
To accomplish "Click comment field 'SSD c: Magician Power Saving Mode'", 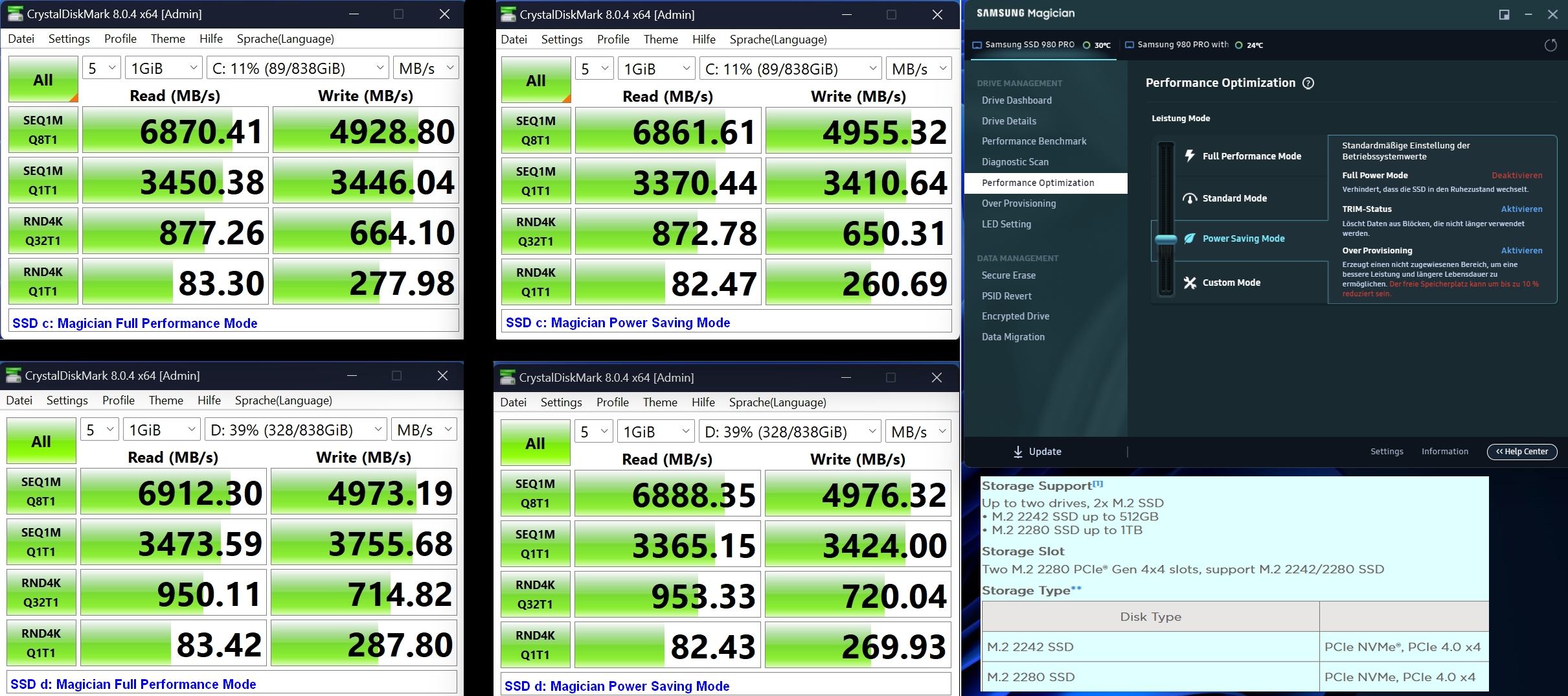I will [727, 322].
